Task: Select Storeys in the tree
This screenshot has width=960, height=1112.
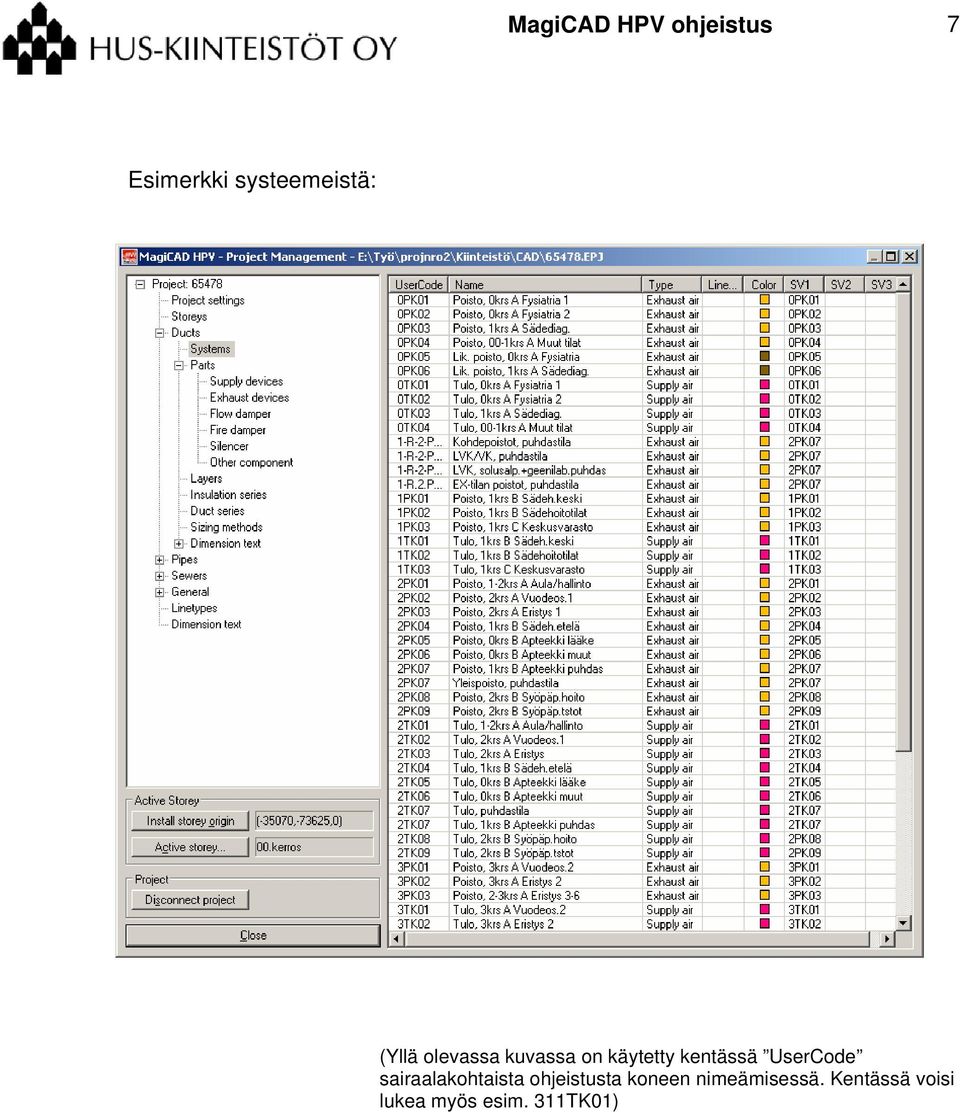Action: pos(189,316)
